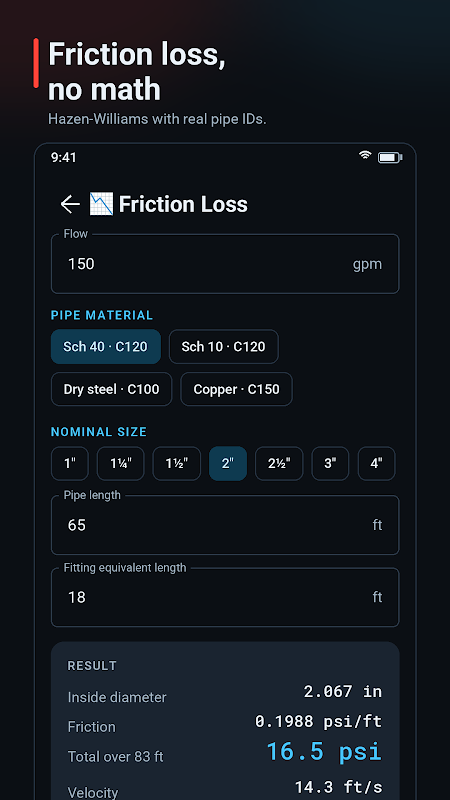This screenshot has height=800, width=450.
Task: Choose the 3" nominal size
Action: [x=331, y=463]
